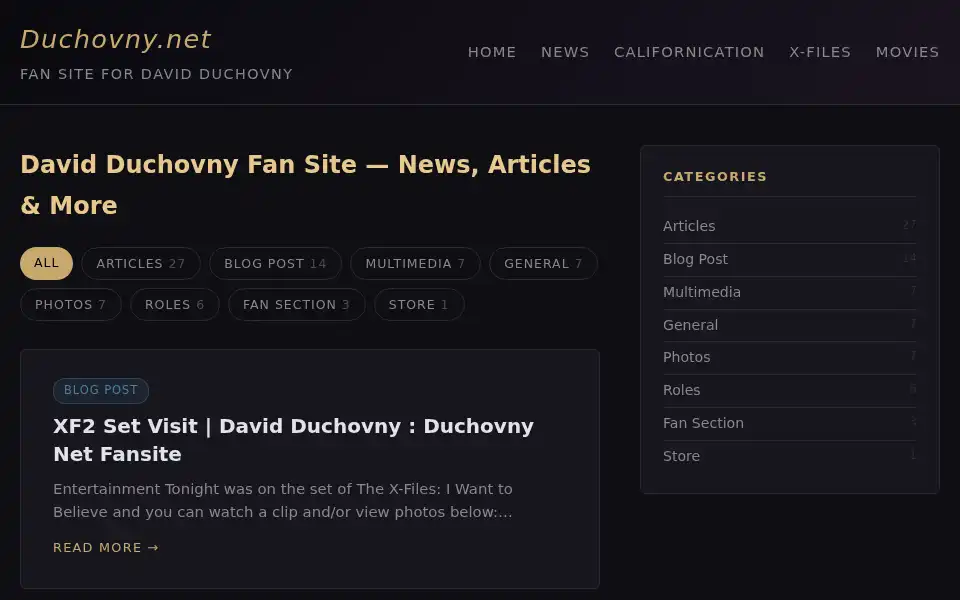This screenshot has width=960, height=600.
Task: Click the Blog Post tag on the article card
Action: pyautogui.click(x=101, y=391)
